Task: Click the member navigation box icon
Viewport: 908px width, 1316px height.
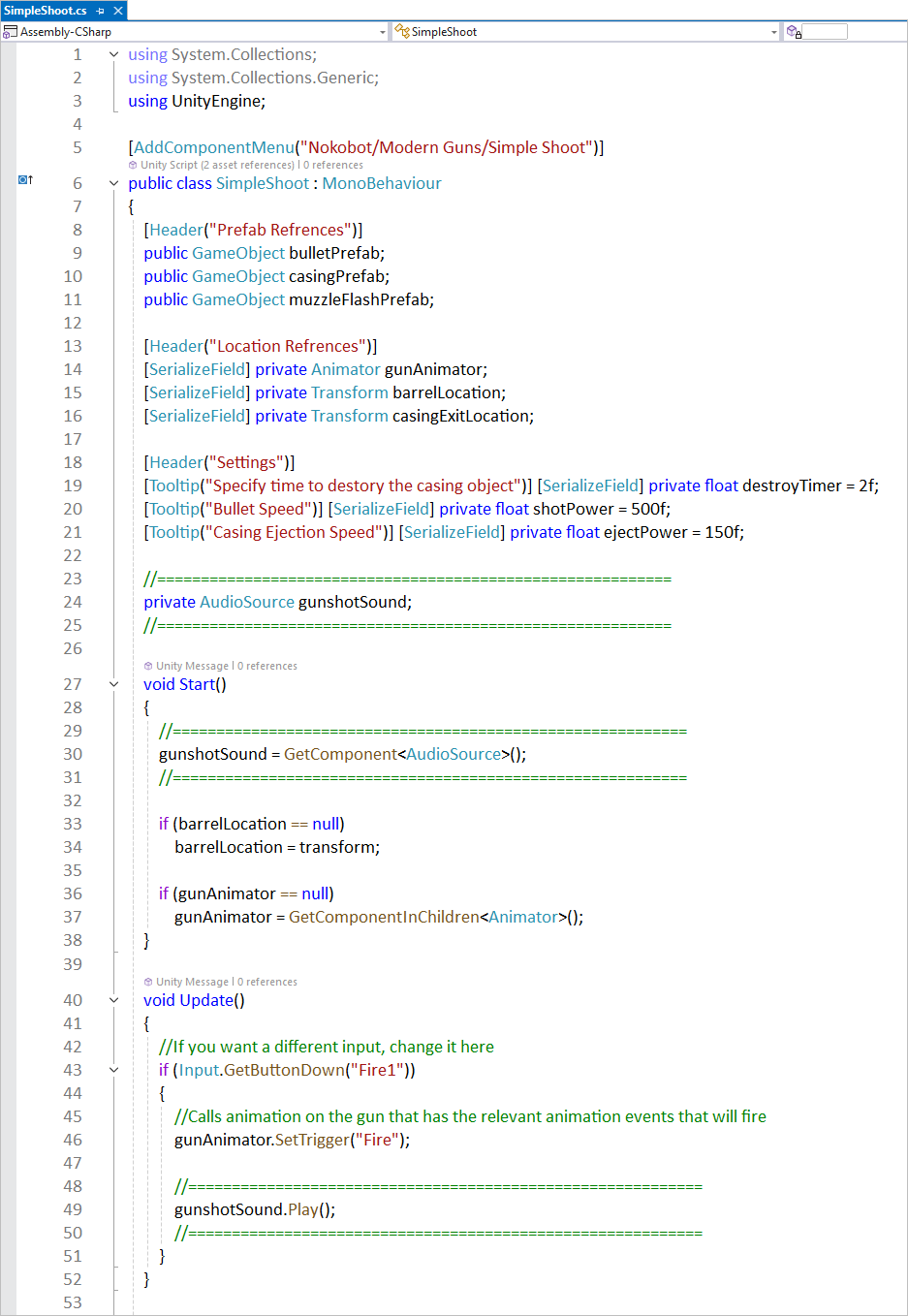Action: coord(794,32)
